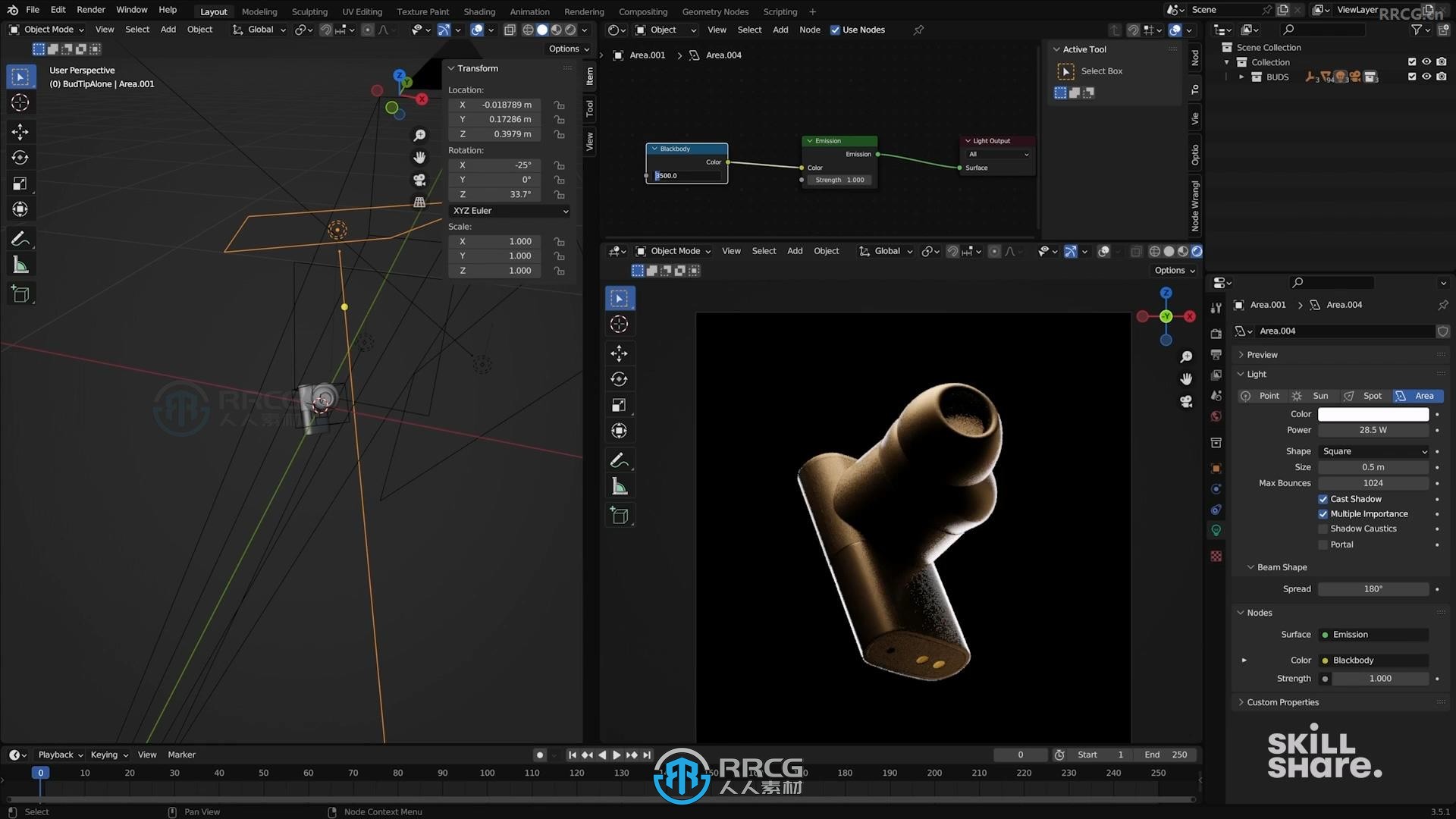Open the Global orientation dropdown in left viewport

tap(259, 30)
